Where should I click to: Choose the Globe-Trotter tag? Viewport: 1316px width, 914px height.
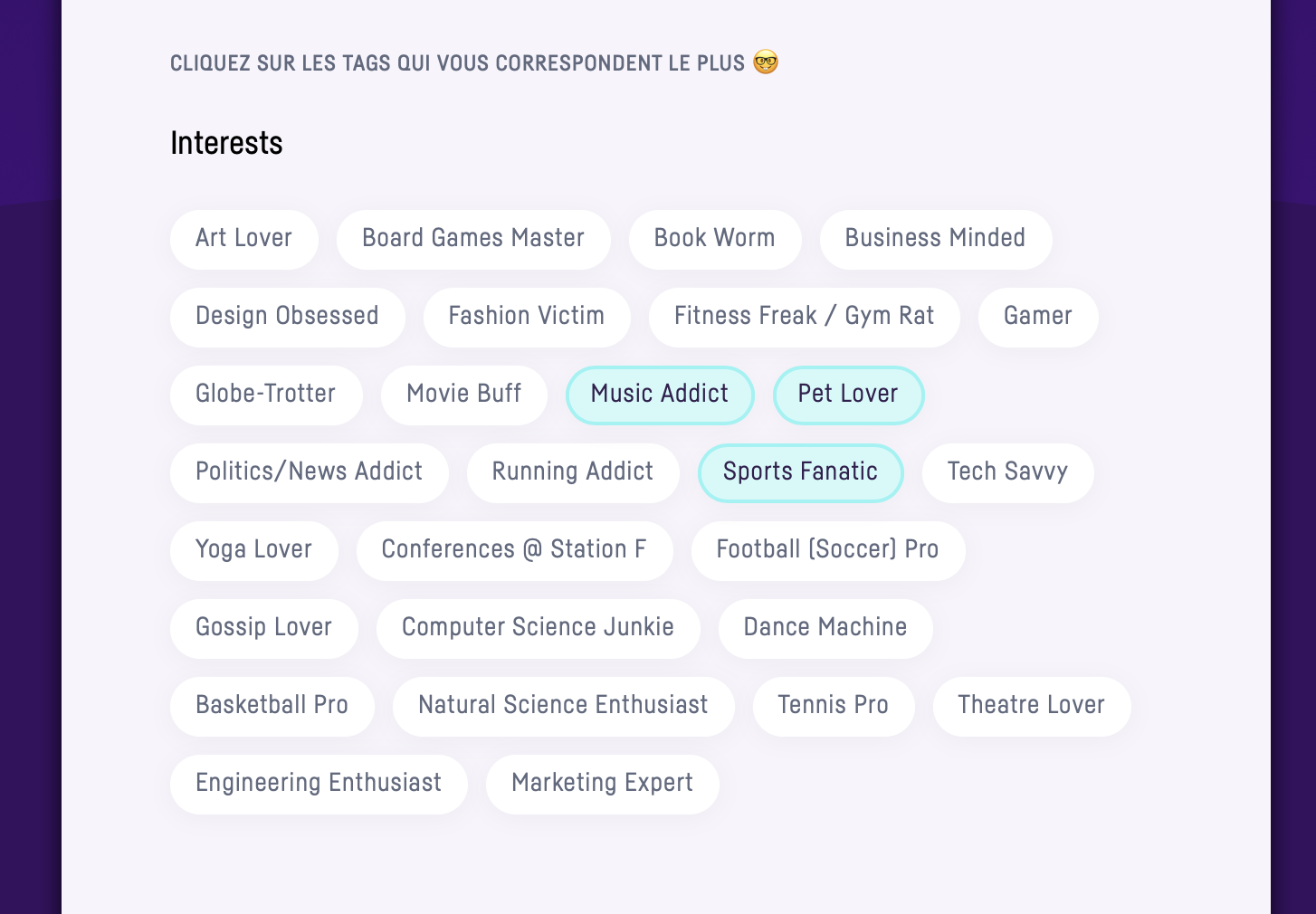[x=266, y=395]
